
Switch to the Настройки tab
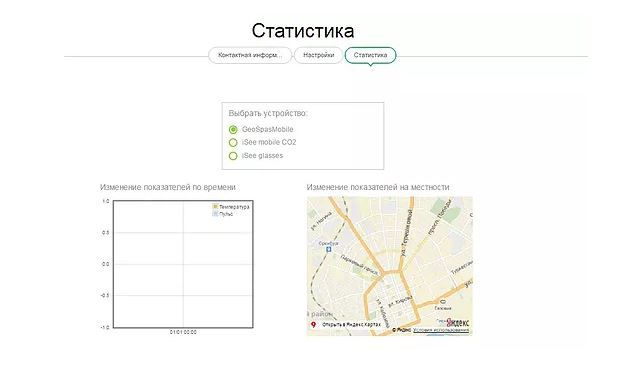coord(318,55)
